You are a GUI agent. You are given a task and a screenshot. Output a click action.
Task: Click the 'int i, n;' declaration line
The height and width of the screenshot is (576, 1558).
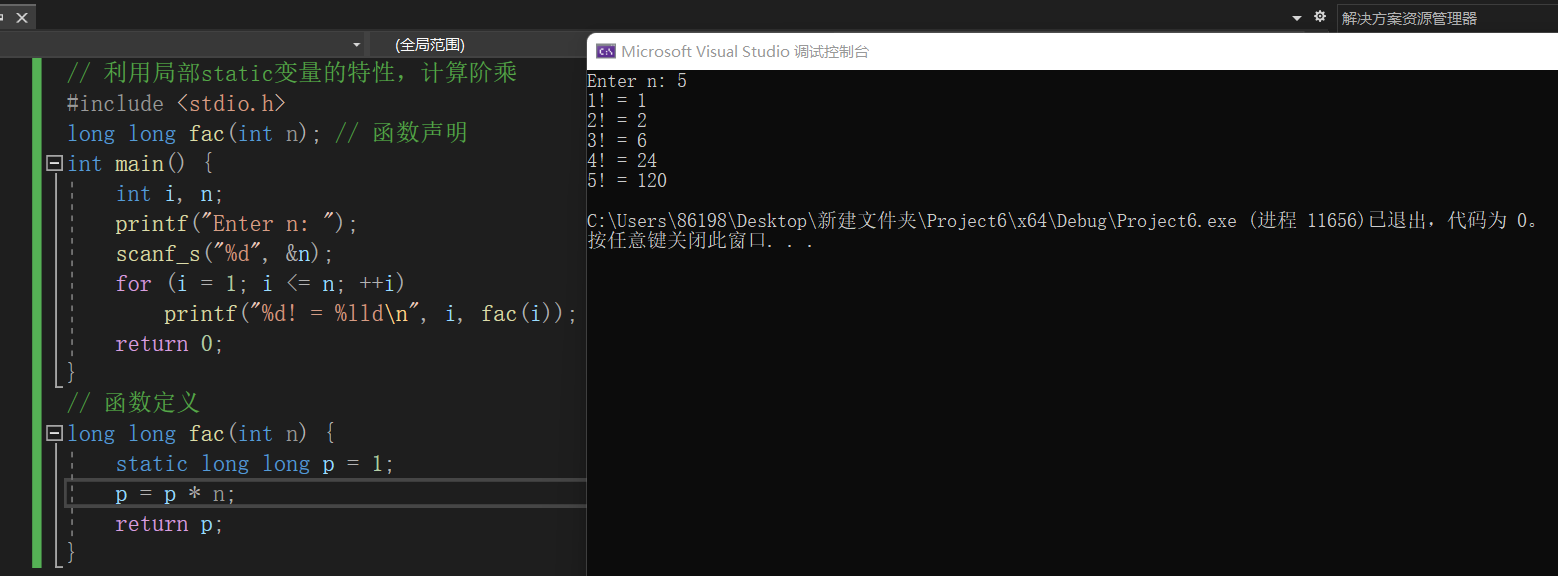(169, 194)
